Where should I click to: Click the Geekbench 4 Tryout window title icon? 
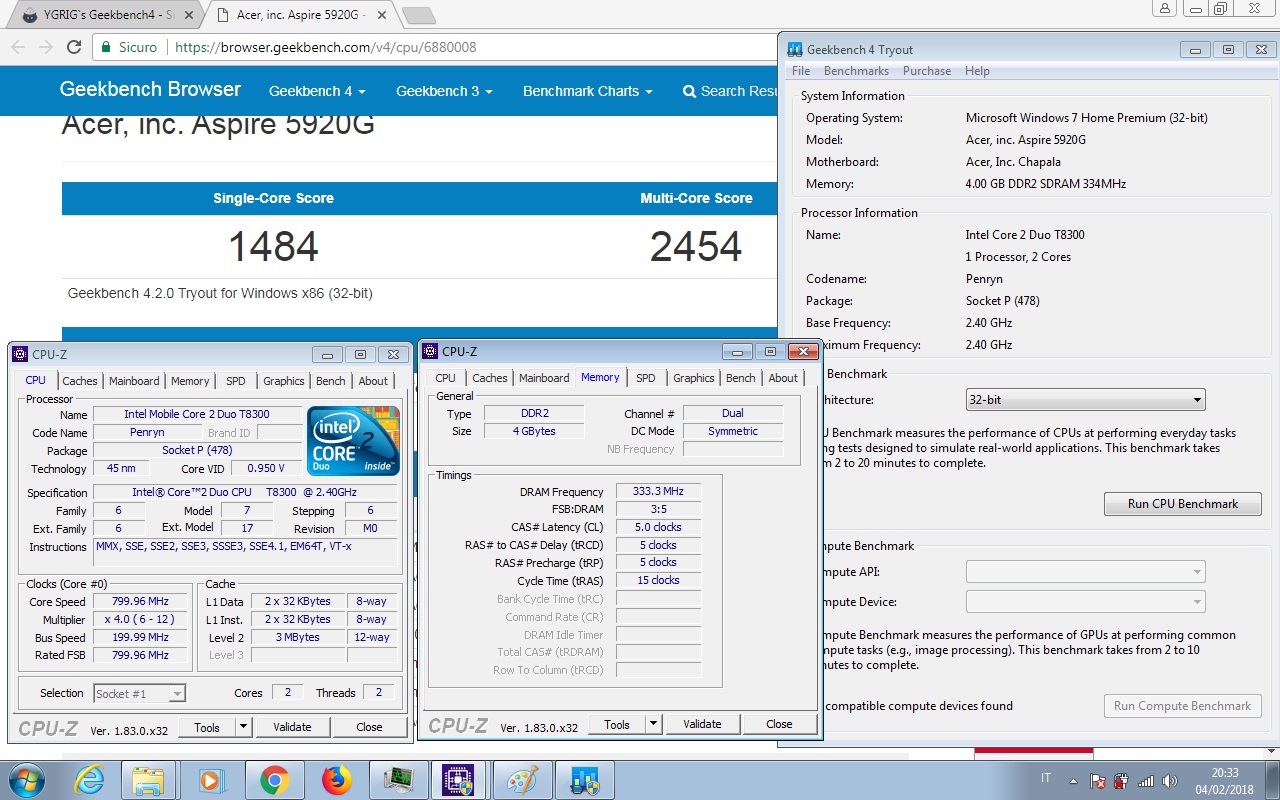pyautogui.click(x=794, y=49)
